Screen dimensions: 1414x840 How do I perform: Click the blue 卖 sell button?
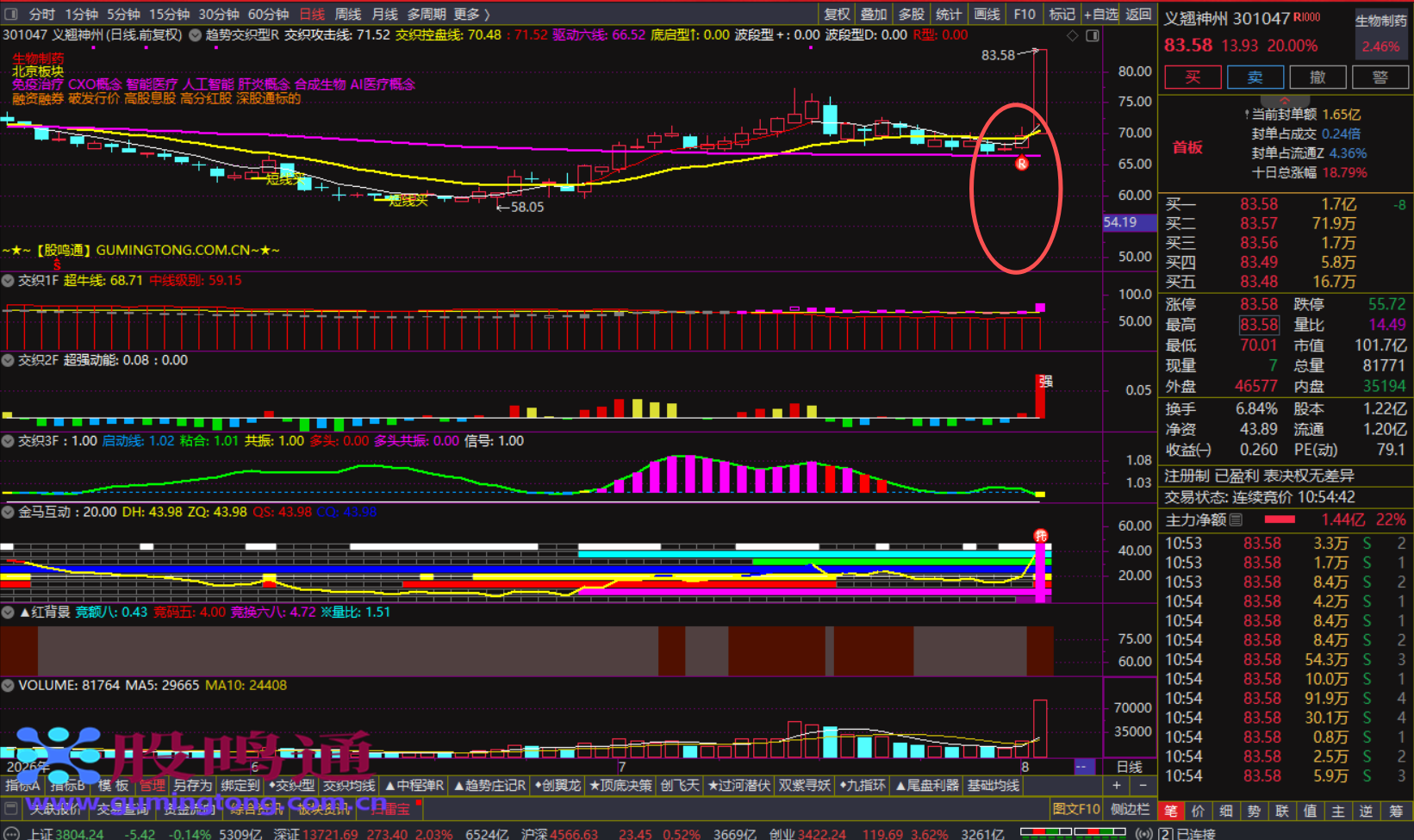(x=1255, y=78)
